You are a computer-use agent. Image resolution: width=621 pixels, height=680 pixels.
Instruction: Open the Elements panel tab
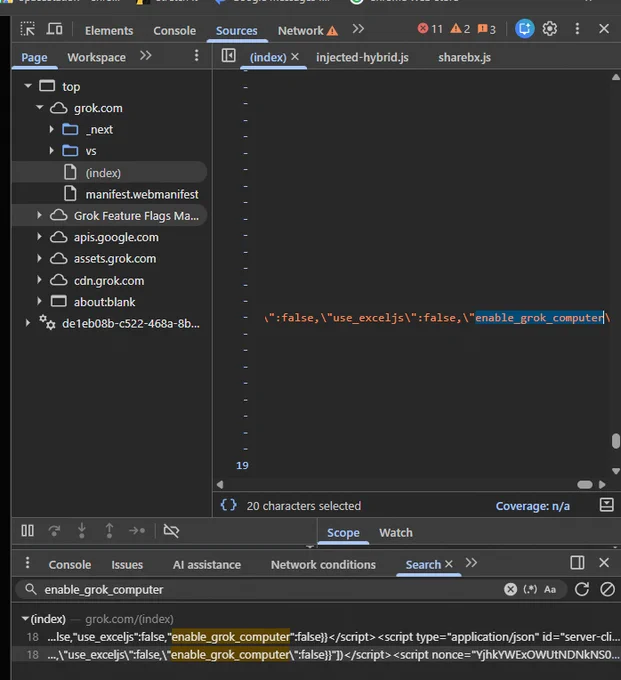tap(109, 31)
